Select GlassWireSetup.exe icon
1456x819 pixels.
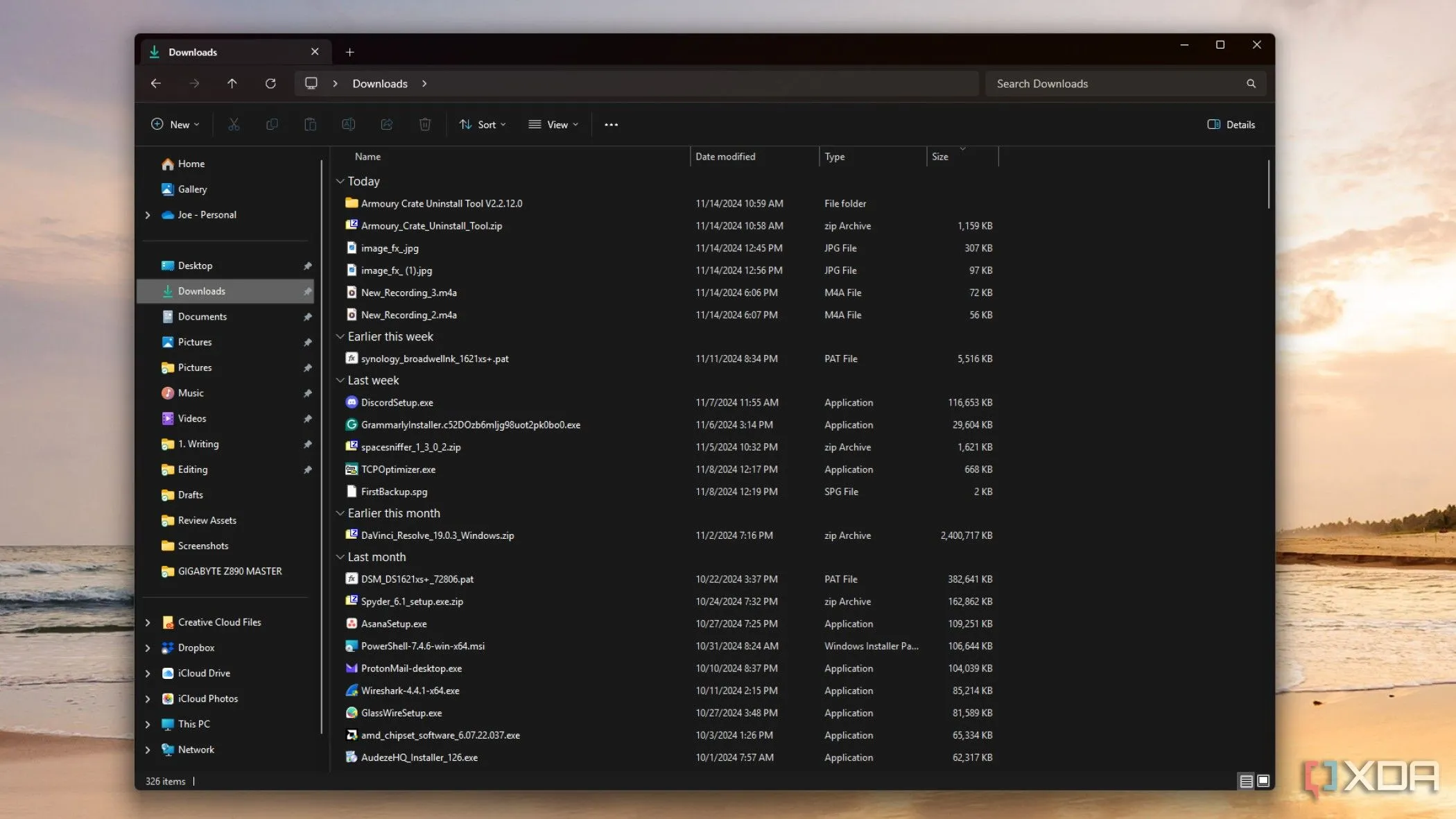352,713
